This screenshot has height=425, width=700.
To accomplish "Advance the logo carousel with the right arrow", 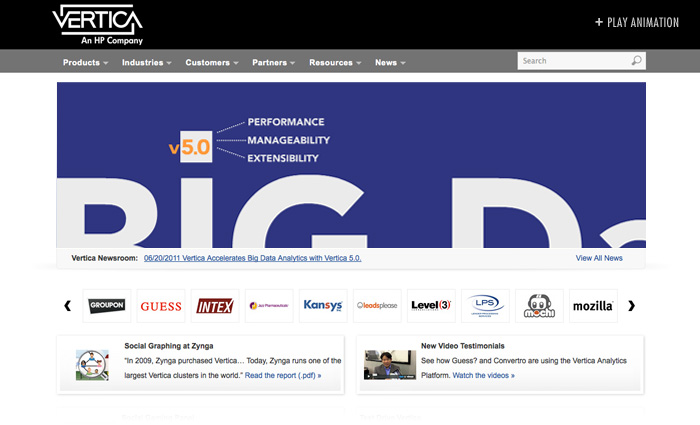I will coord(631,306).
